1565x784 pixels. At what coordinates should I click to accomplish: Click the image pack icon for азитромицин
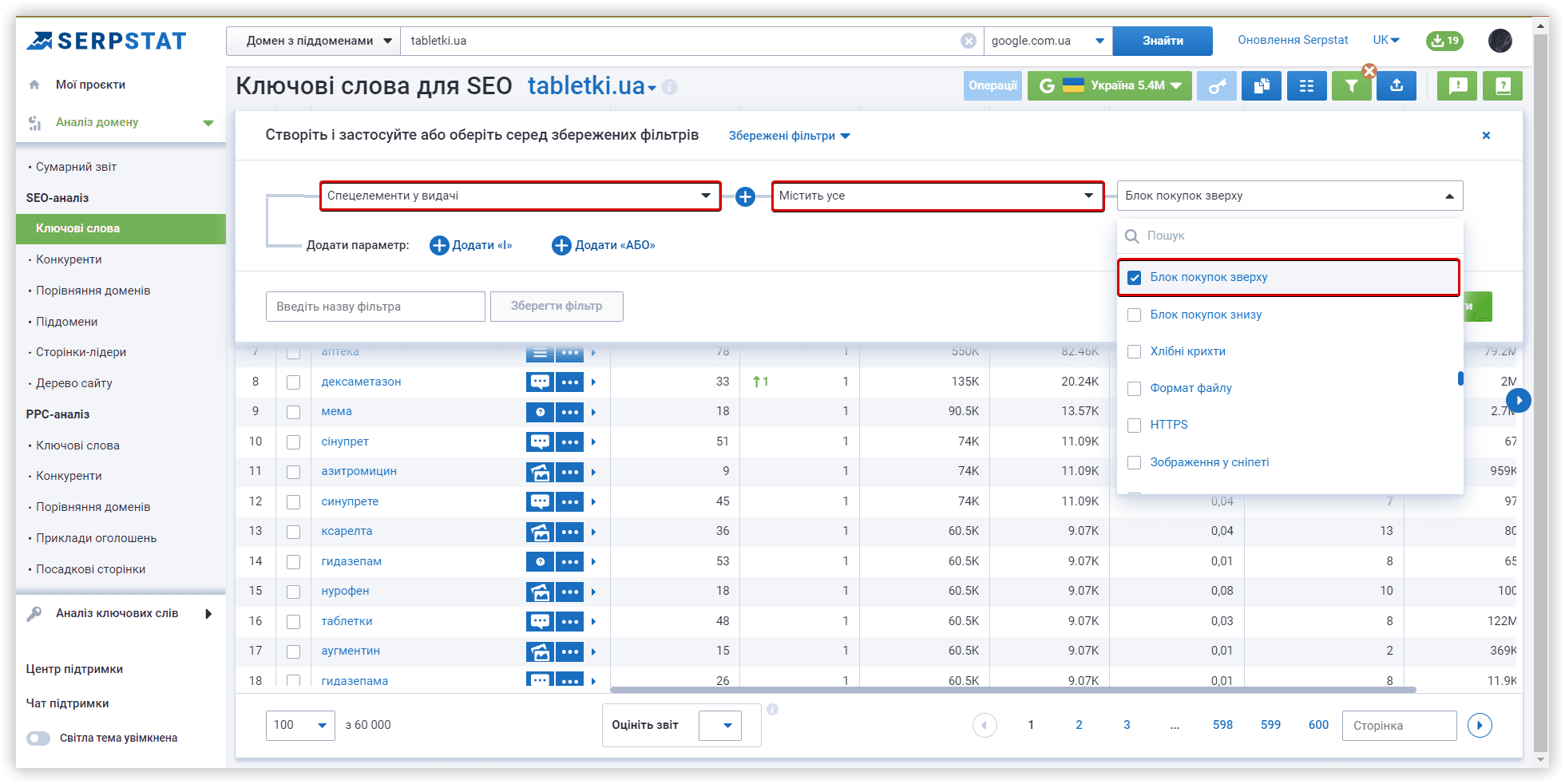pyautogui.click(x=540, y=472)
